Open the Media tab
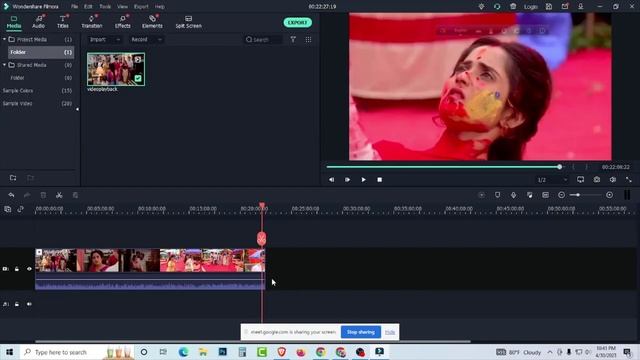This screenshot has height=360, width=640. tap(13, 22)
